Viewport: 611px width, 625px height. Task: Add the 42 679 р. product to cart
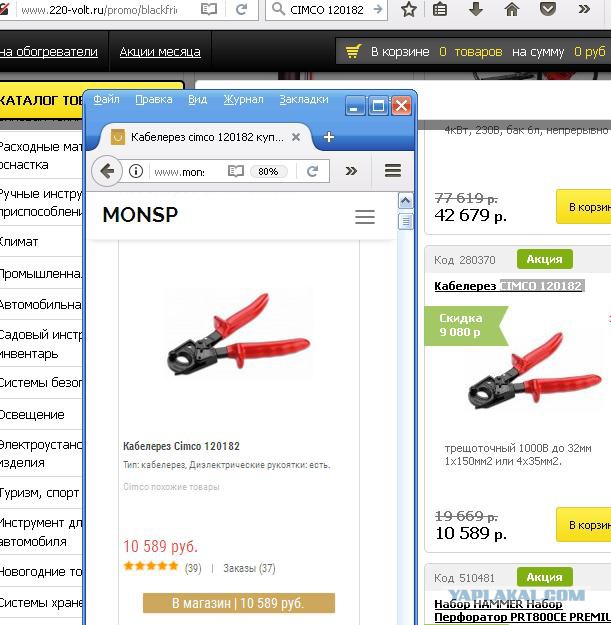click(584, 207)
